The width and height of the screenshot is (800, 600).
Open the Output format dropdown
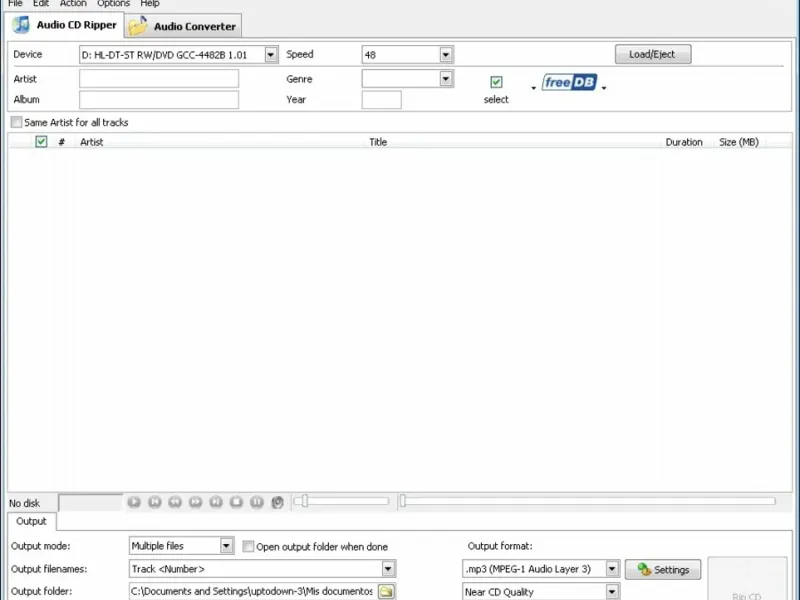tap(612, 568)
